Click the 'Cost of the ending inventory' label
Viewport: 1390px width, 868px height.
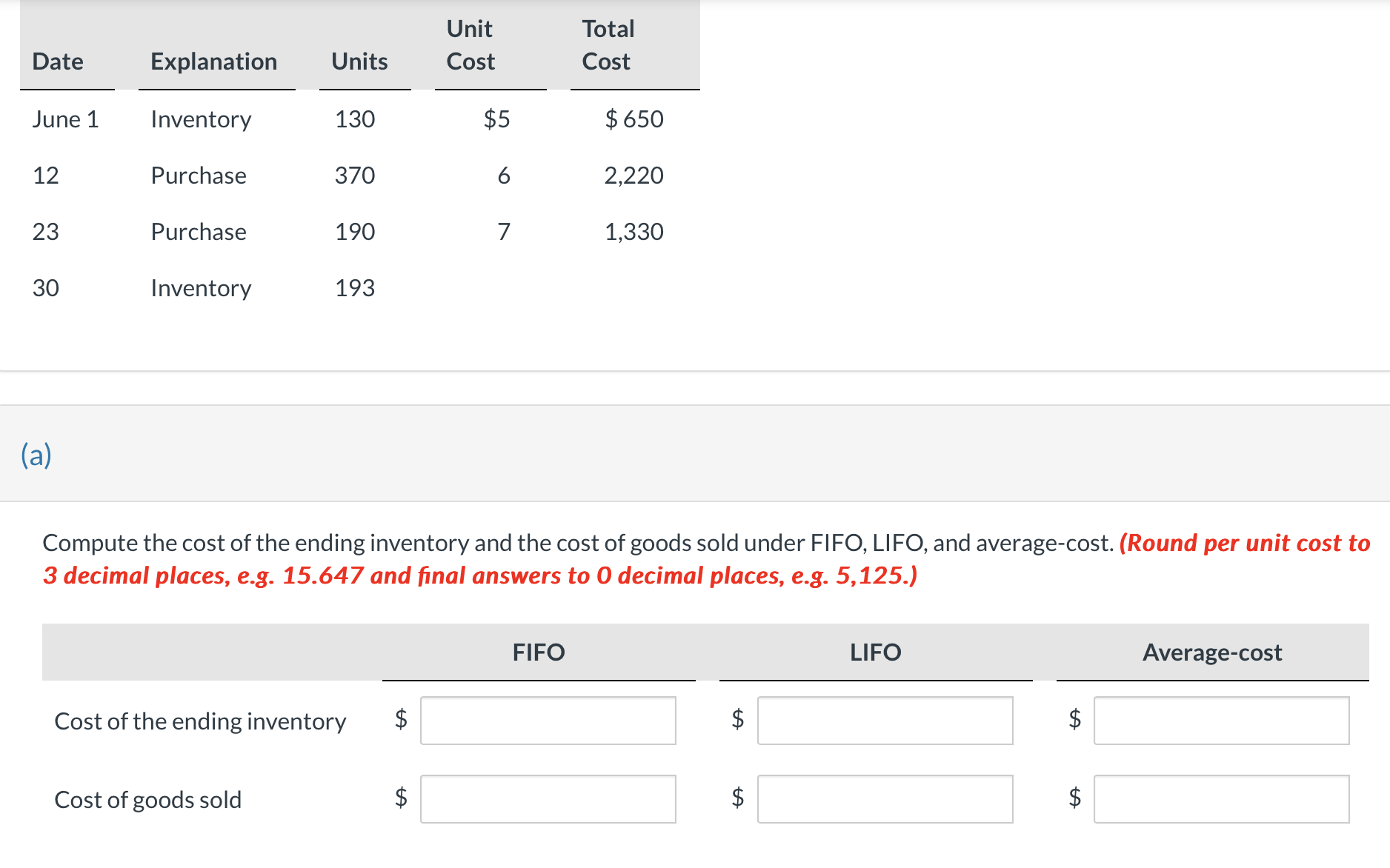tap(200, 721)
